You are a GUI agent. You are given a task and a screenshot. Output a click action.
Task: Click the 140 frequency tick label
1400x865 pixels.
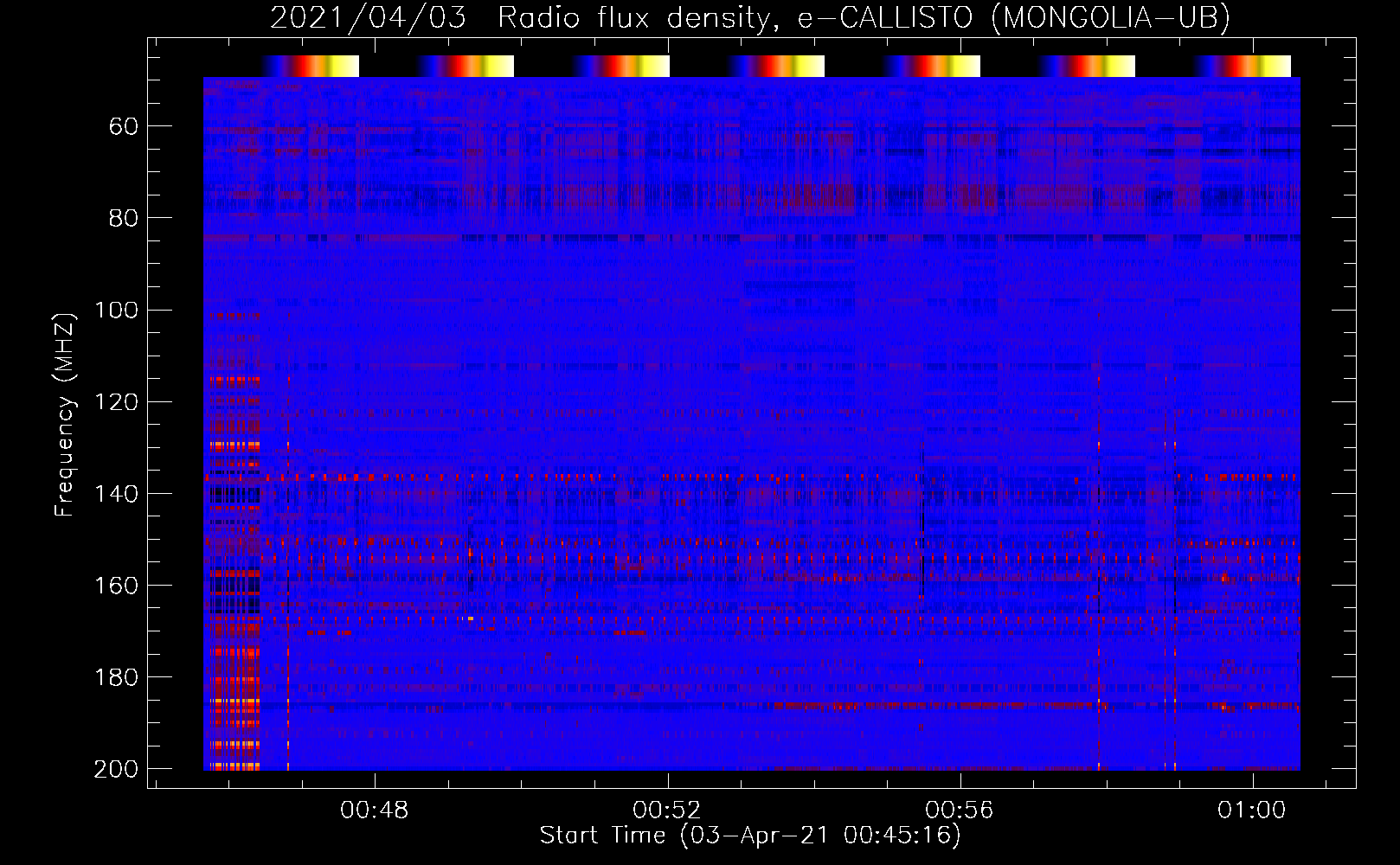click(117, 494)
